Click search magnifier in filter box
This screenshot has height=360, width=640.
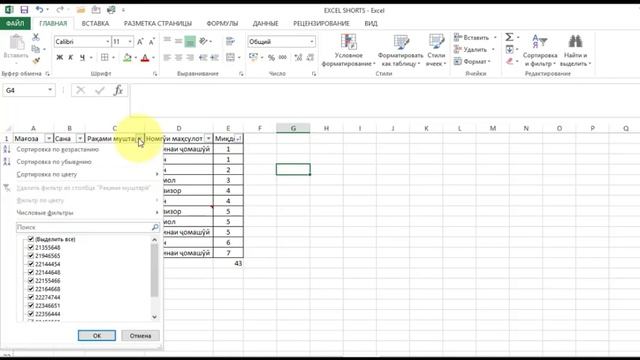pyautogui.click(x=155, y=227)
